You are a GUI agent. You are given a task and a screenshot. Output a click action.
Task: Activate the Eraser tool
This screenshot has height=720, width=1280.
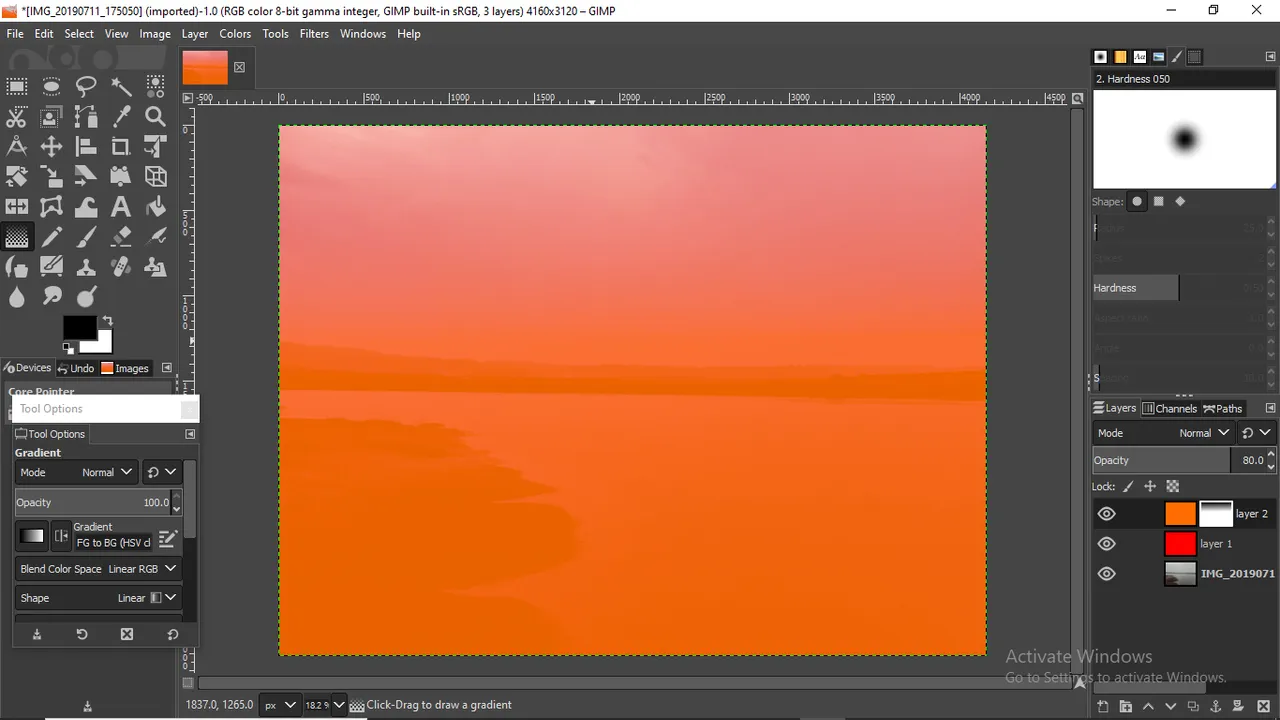[121, 237]
